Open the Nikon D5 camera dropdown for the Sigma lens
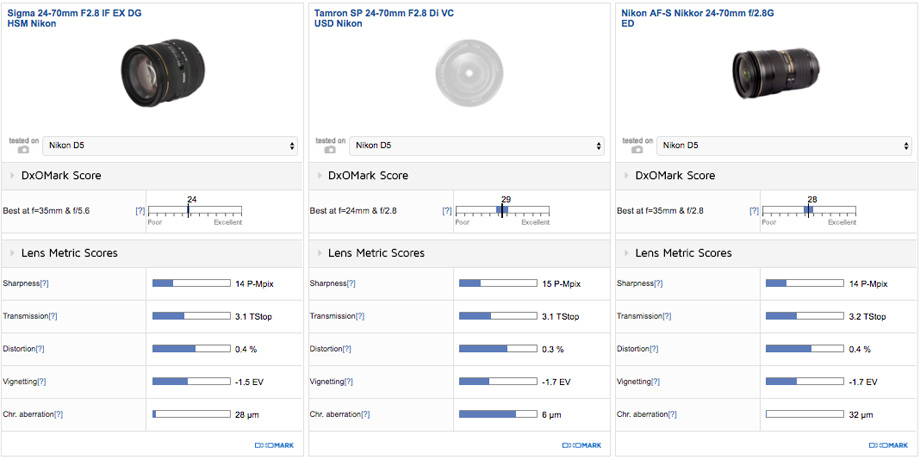The height and width of the screenshot is (460, 920). click(170, 146)
